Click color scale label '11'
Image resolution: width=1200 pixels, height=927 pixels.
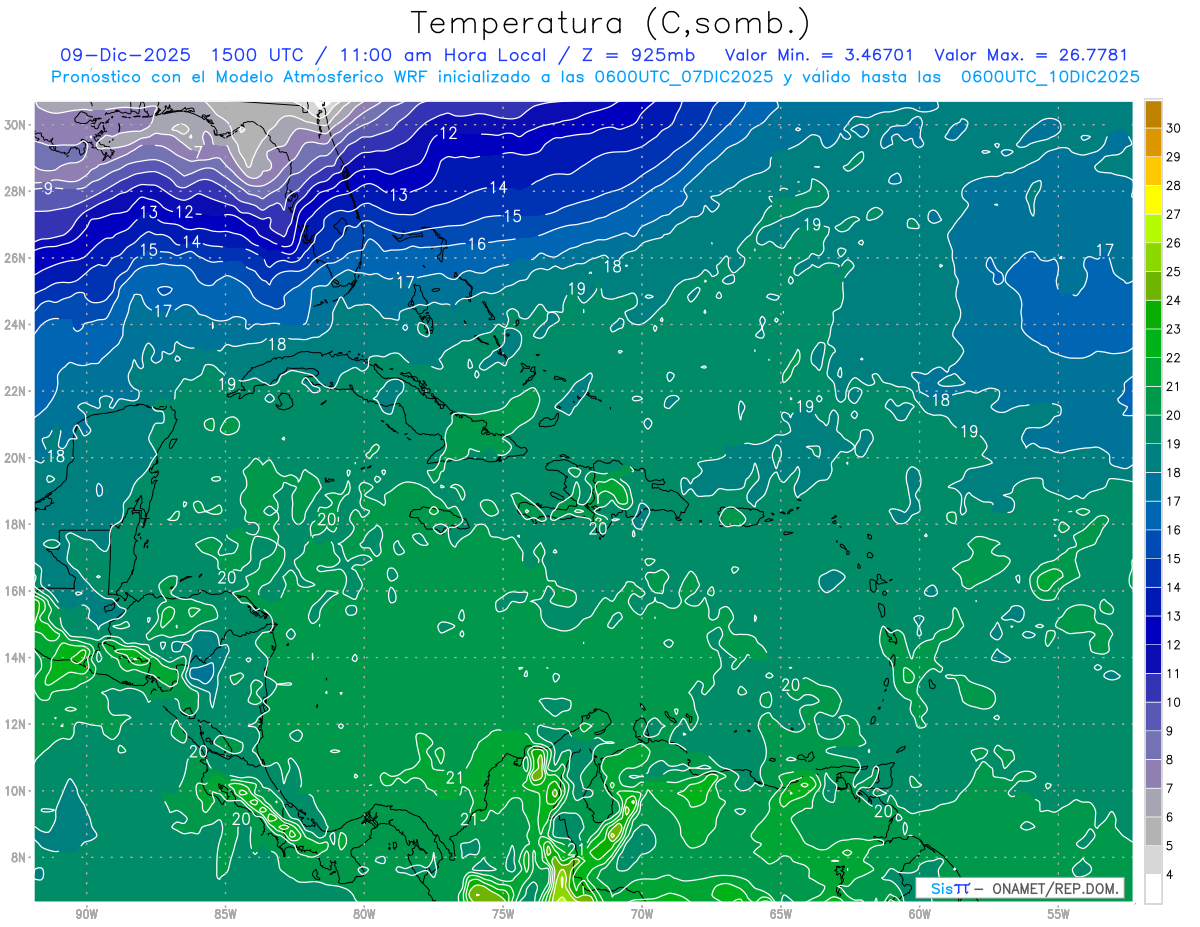pos(1174,673)
